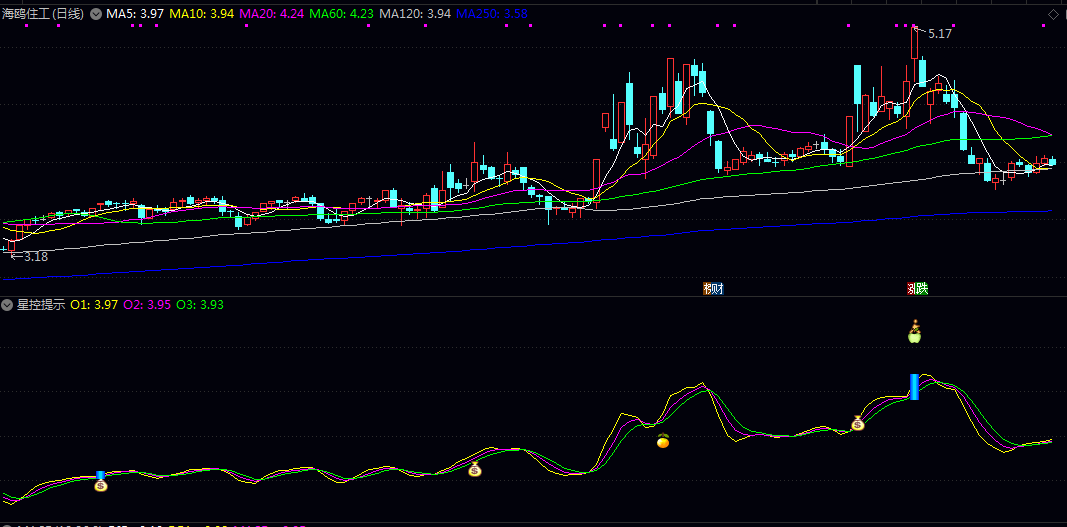This screenshot has height=527, width=1067.
Task: Click the 海鸥住工 stock name title
Action: pos(27,14)
